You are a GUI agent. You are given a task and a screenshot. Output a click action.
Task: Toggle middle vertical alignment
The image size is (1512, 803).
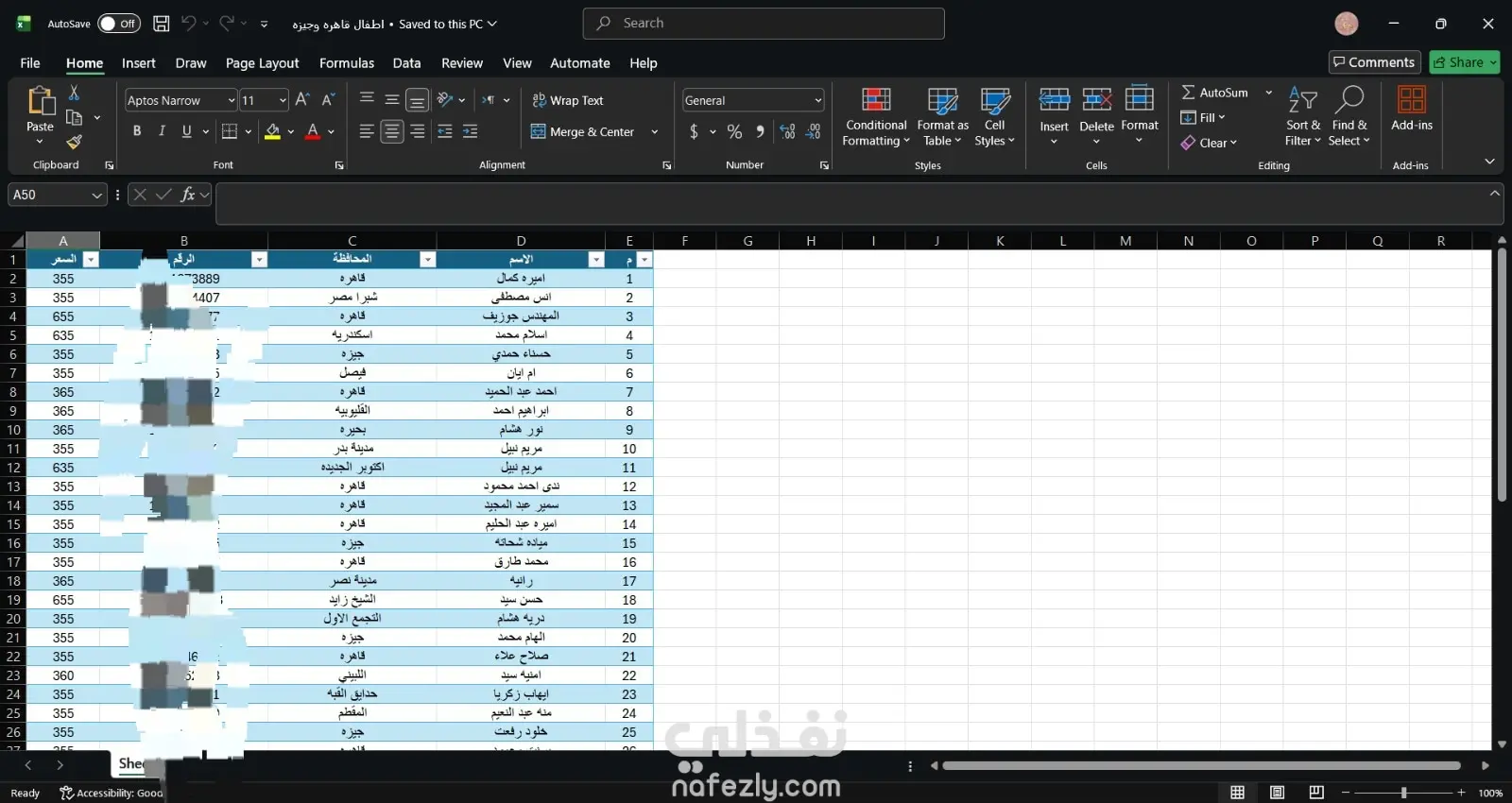point(392,99)
